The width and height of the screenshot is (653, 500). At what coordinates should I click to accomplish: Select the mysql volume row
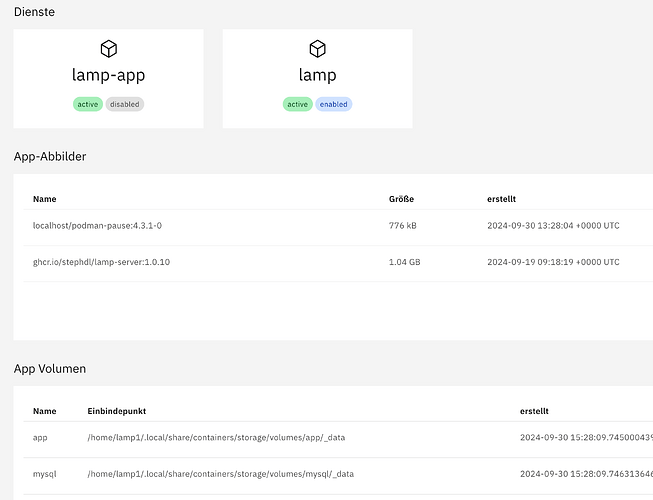pyautogui.click(x=46, y=474)
